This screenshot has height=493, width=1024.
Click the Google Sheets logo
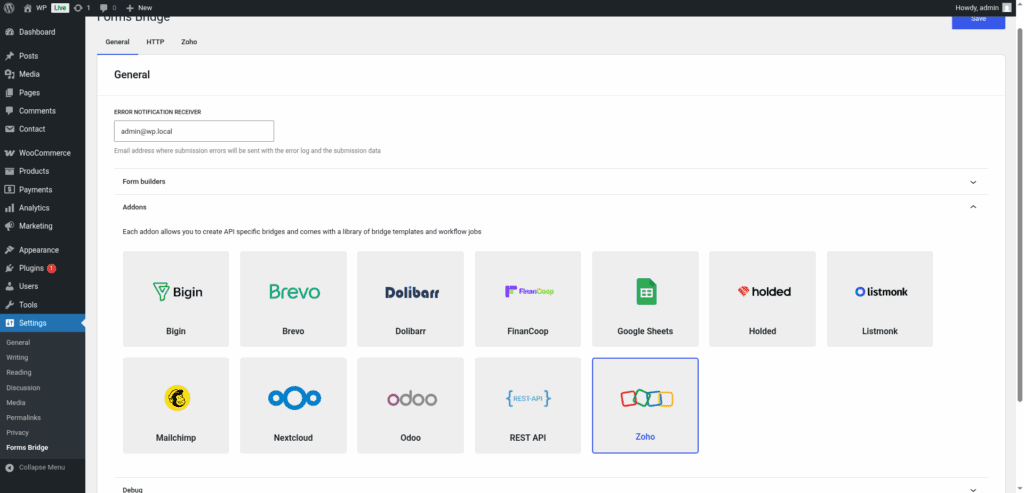(x=646, y=292)
